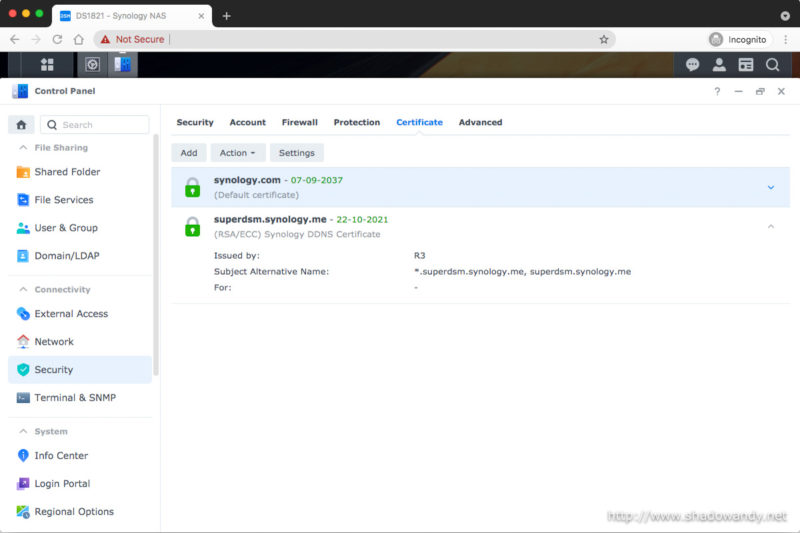Collapse the Connectivity section

coord(23,289)
